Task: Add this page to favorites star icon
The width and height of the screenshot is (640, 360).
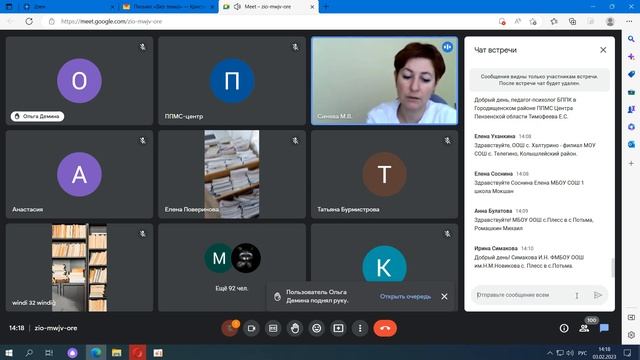Action: pos(533,22)
